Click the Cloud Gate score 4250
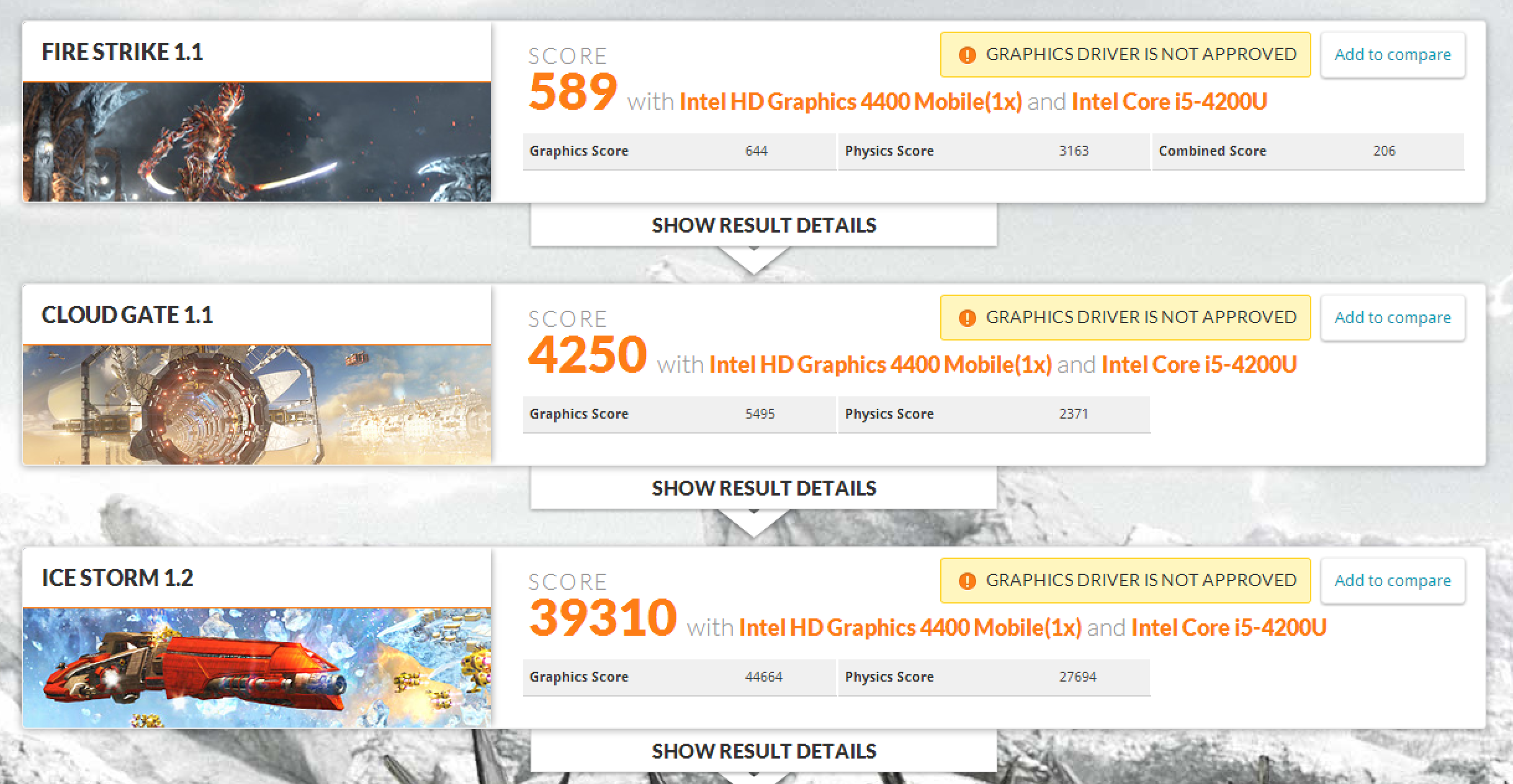The image size is (1513, 784). coord(588,355)
